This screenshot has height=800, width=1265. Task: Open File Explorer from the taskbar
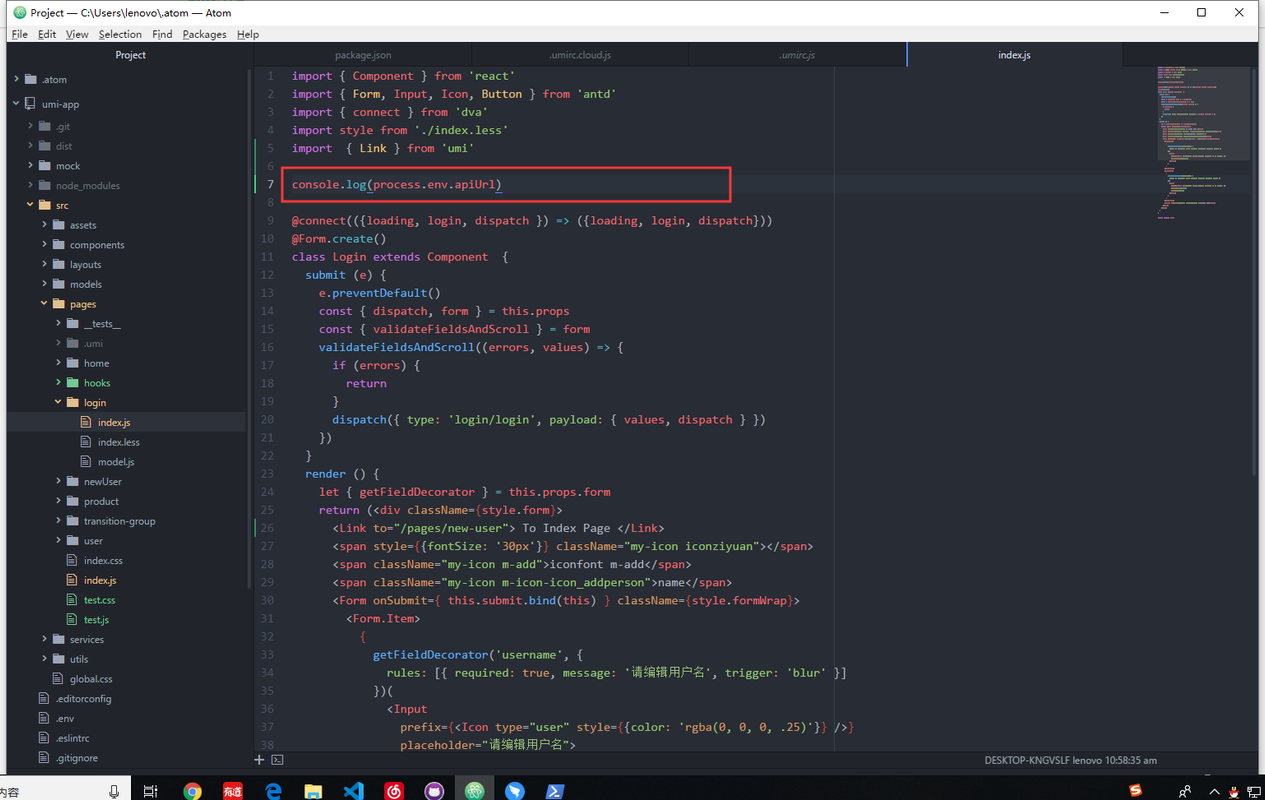pos(313,791)
